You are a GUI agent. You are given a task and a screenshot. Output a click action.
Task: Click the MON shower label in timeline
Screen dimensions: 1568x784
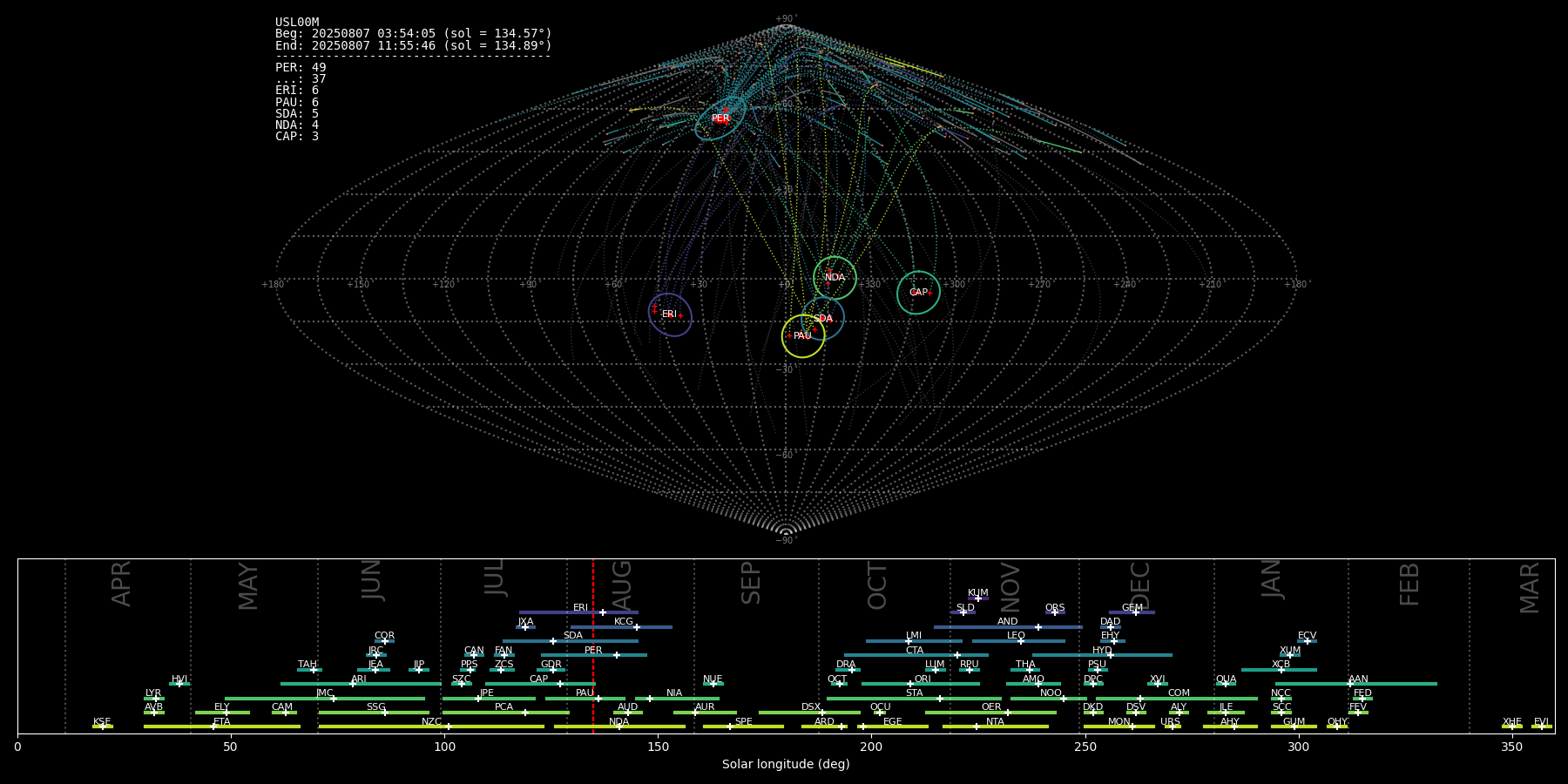point(1119,722)
